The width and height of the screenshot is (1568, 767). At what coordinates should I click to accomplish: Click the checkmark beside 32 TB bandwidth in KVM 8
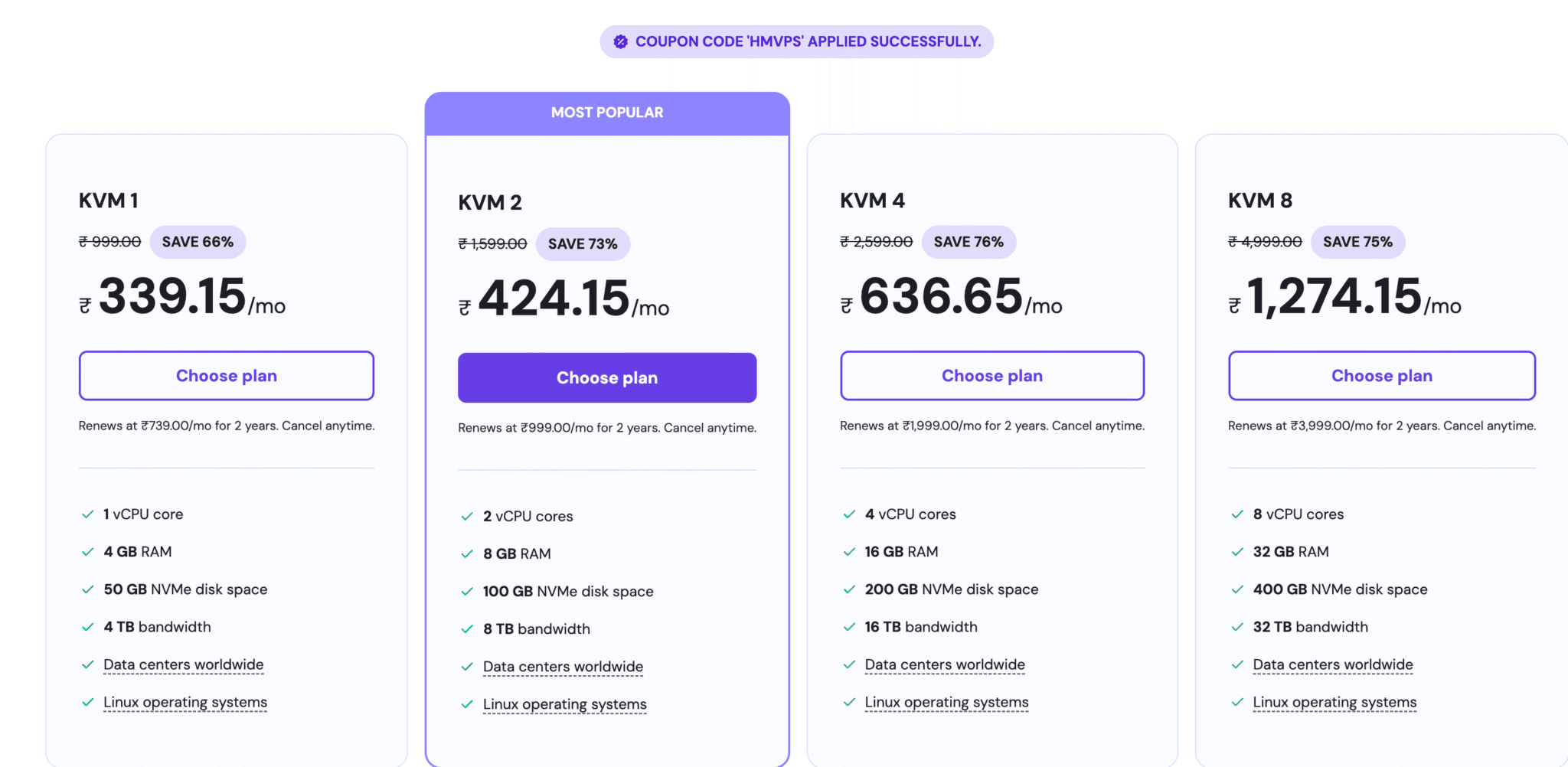click(x=1237, y=627)
